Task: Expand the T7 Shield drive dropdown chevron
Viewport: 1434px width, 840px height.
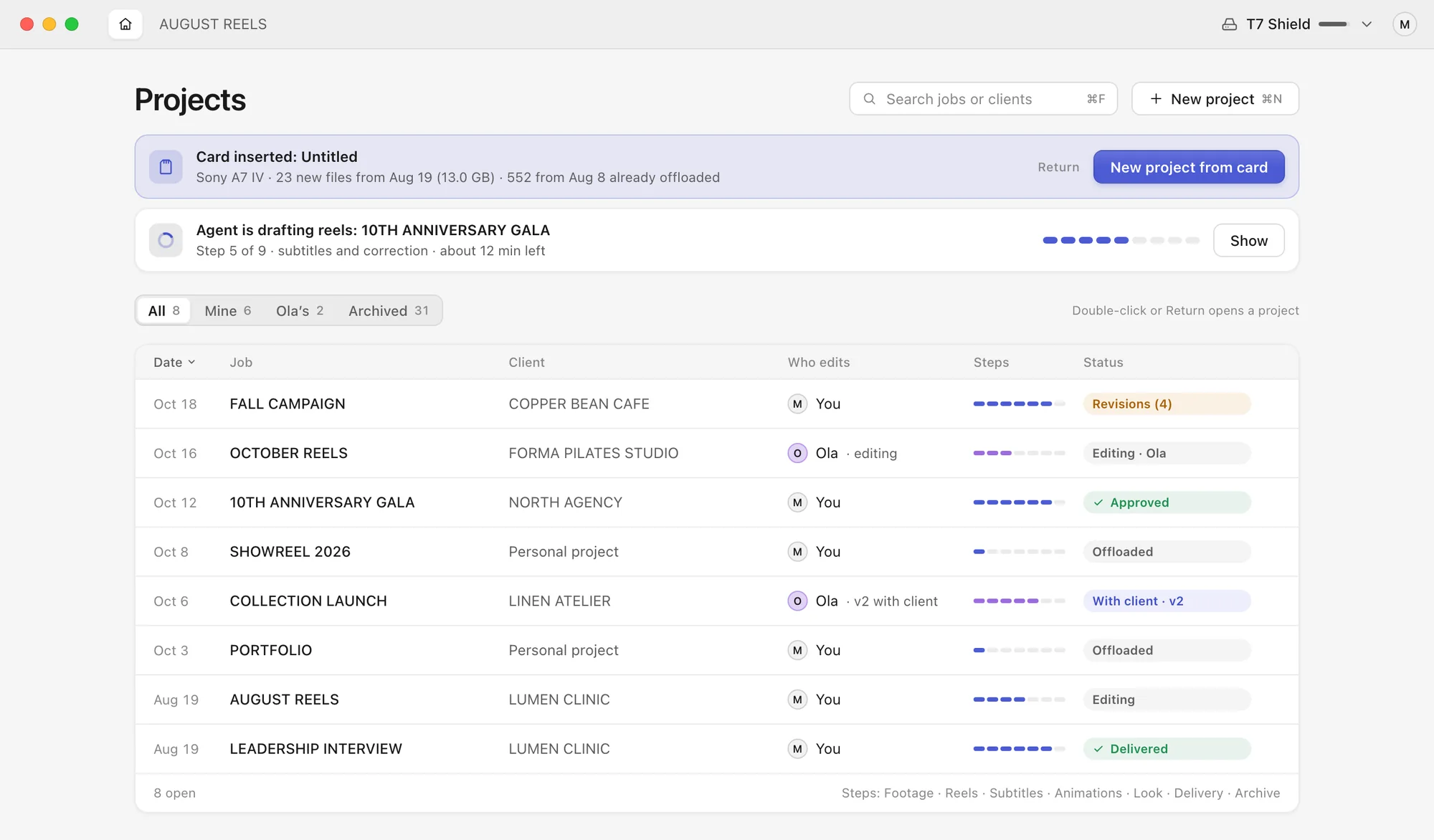Action: [x=1367, y=24]
